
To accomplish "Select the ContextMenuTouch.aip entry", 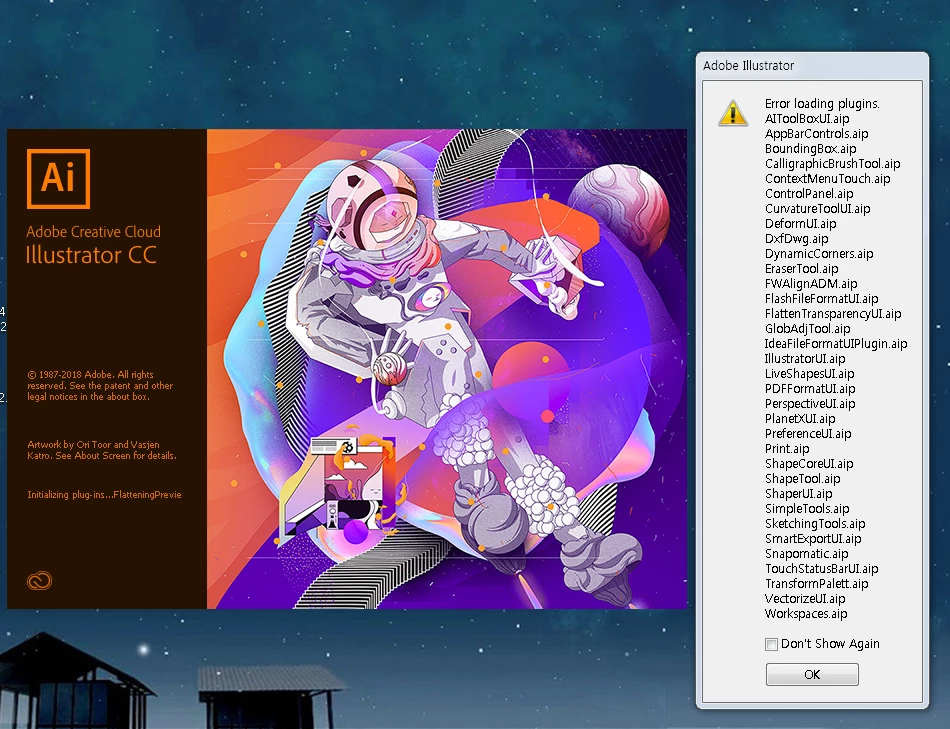I will tap(827, 179).
